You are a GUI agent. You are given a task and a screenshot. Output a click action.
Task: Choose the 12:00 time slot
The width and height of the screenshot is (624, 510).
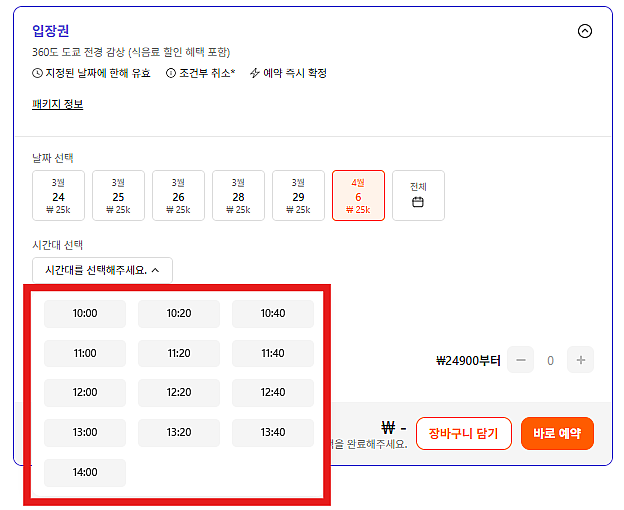click(85, 393)
